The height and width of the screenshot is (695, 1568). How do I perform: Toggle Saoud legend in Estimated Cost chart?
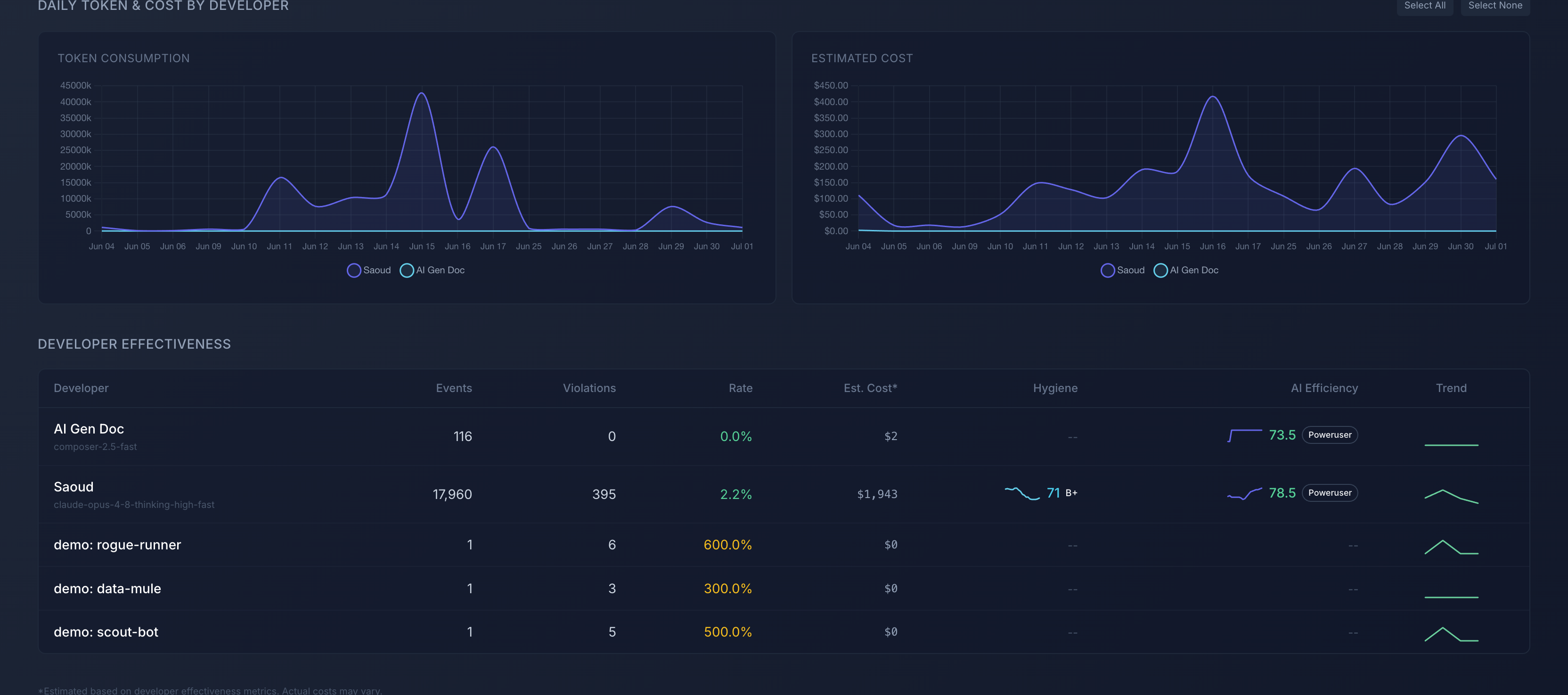tap(1122, 270)
